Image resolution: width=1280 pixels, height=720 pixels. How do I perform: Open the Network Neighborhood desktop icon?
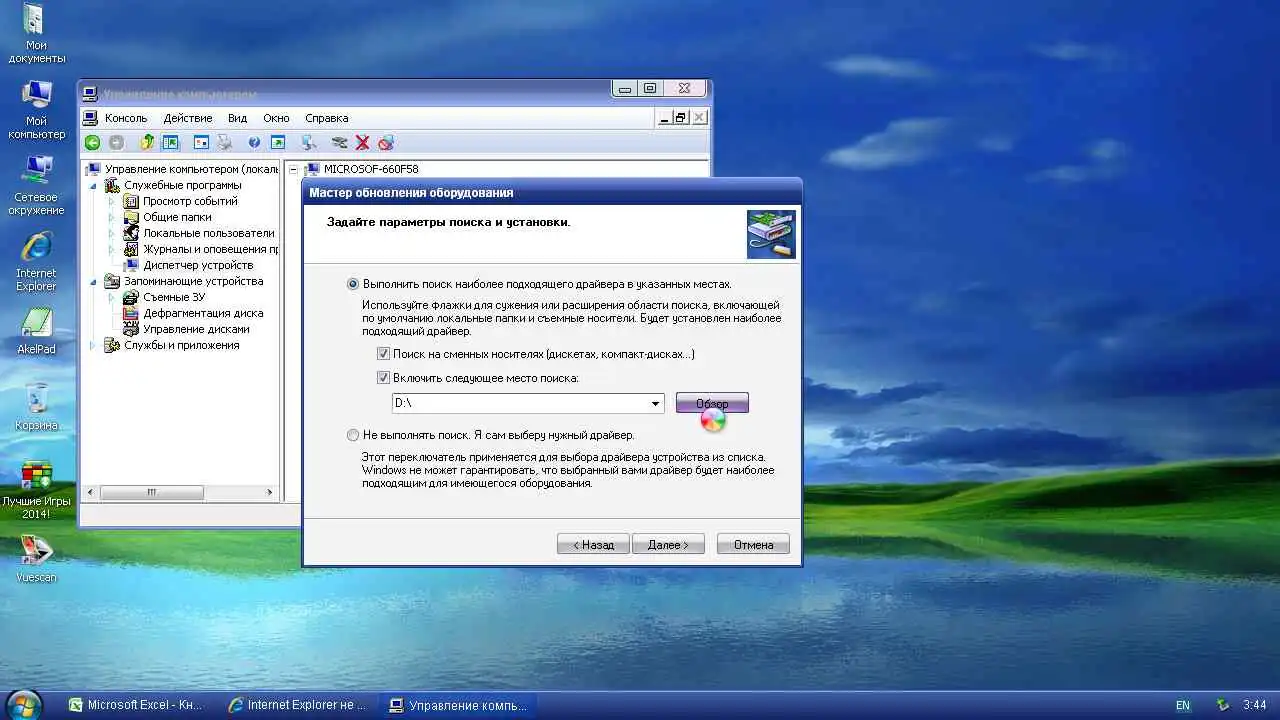coord(37,186)
